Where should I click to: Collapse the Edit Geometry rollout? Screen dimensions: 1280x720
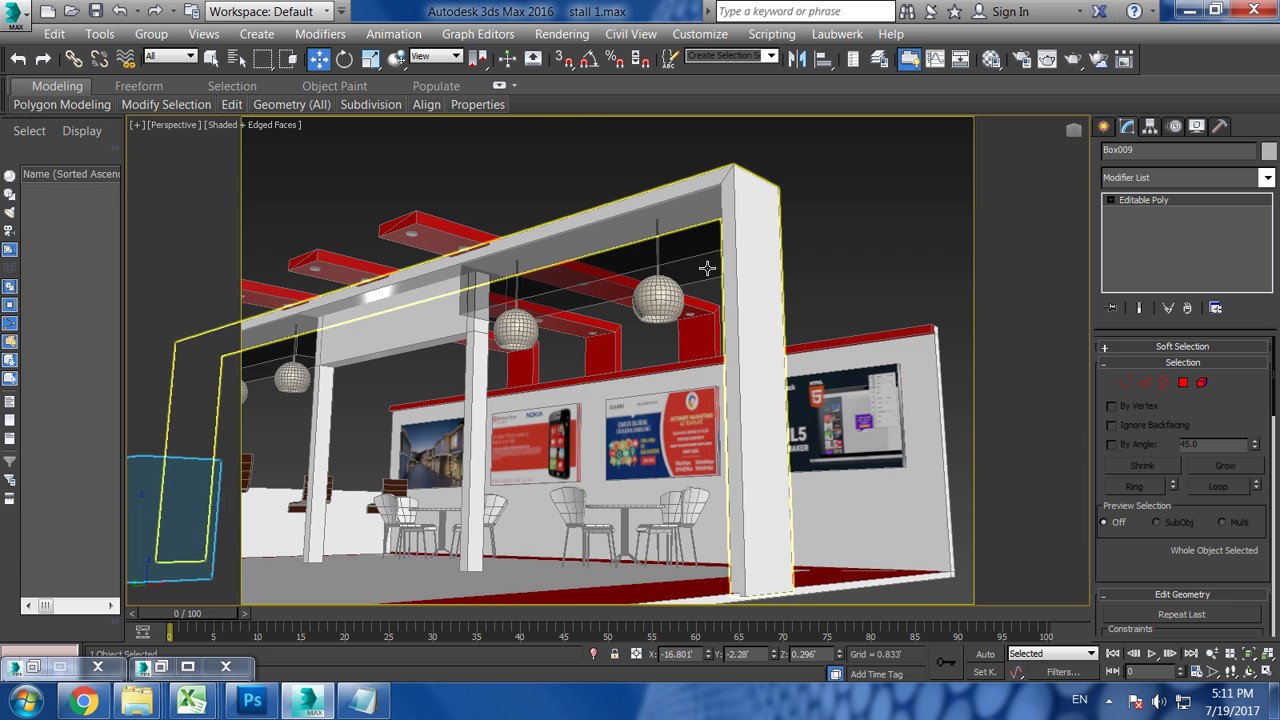(x=1183, y=594)
